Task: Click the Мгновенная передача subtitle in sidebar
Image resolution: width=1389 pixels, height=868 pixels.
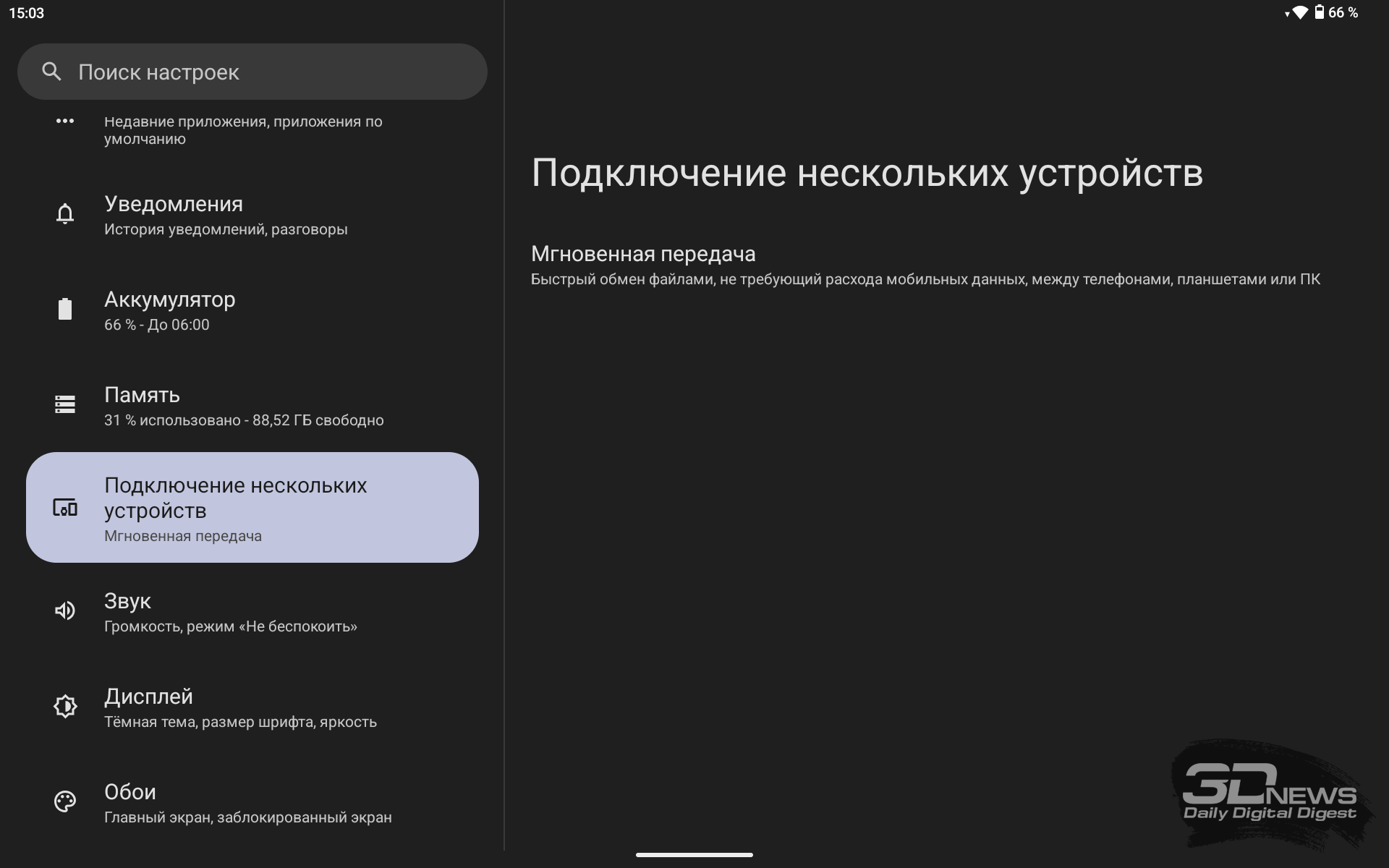Action: pos(183,536)
